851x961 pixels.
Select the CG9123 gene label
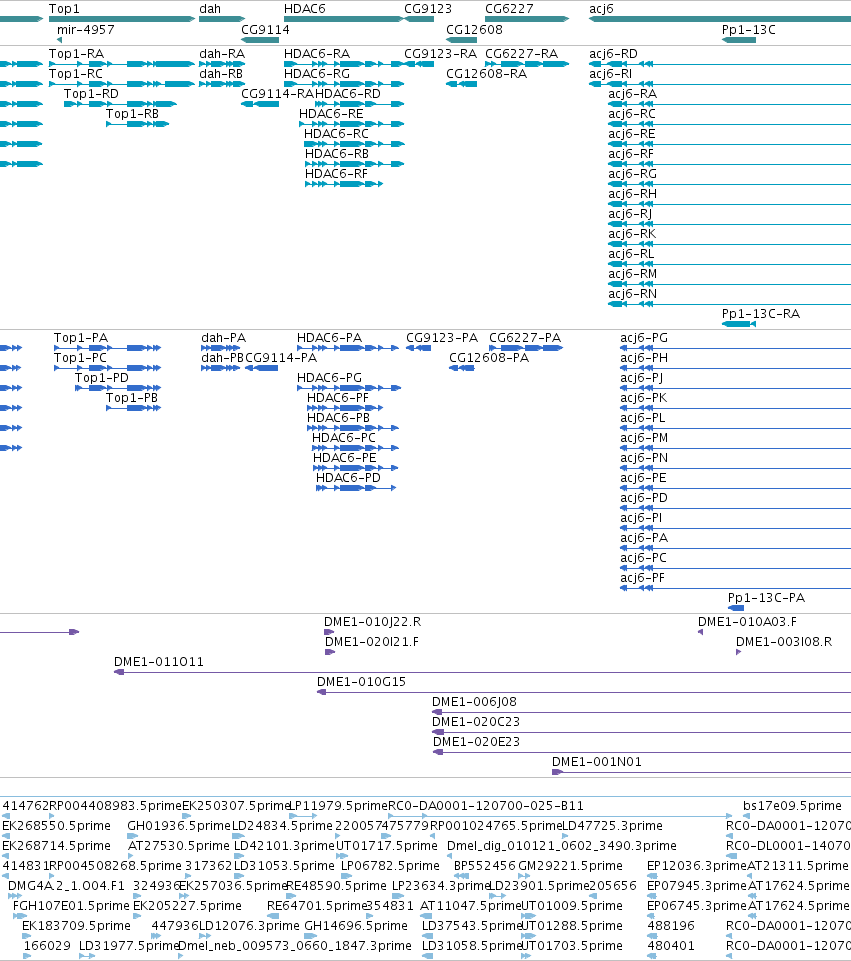(428, 9)
